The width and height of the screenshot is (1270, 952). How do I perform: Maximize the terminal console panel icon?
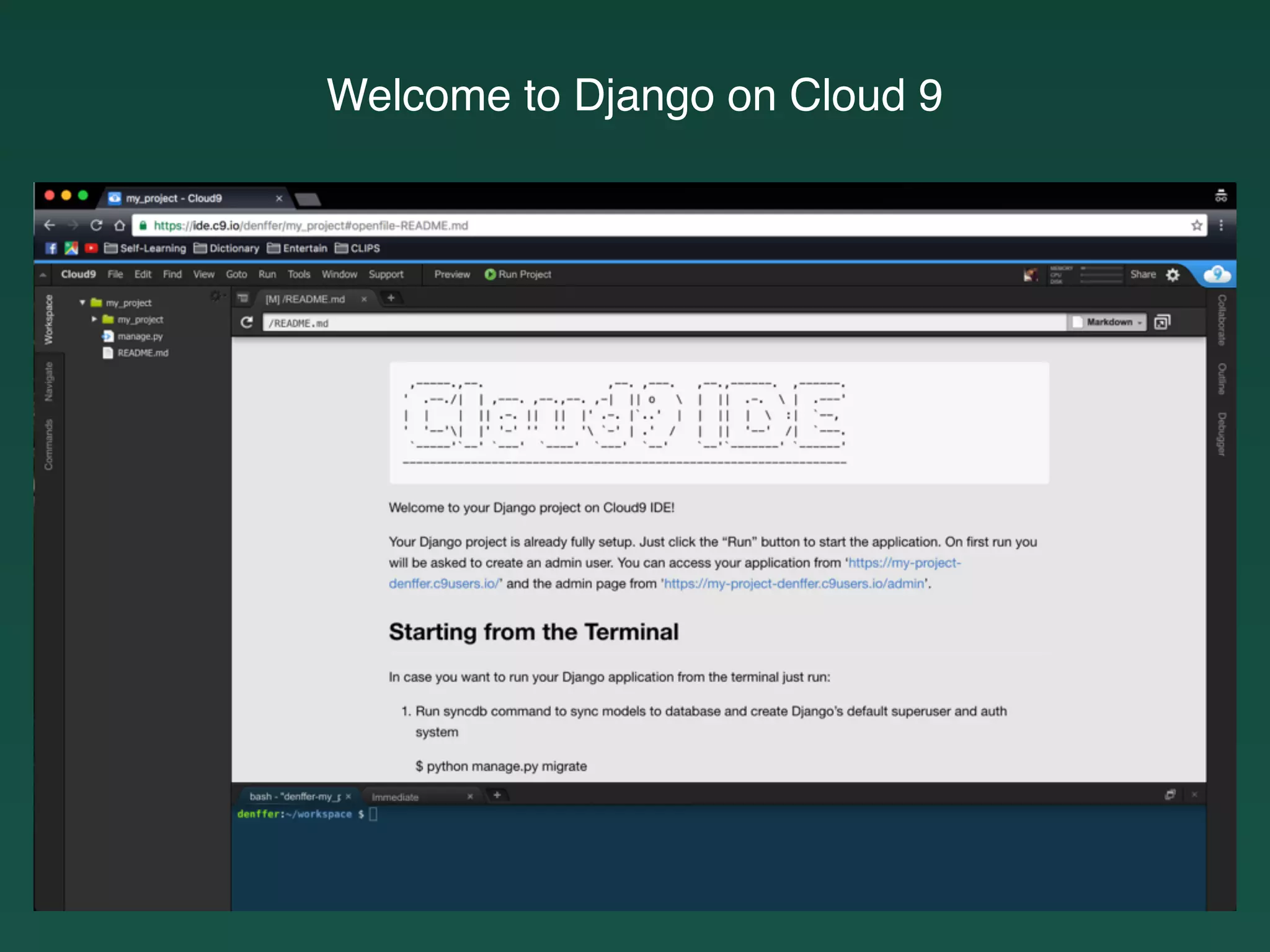click(1170, 795)
